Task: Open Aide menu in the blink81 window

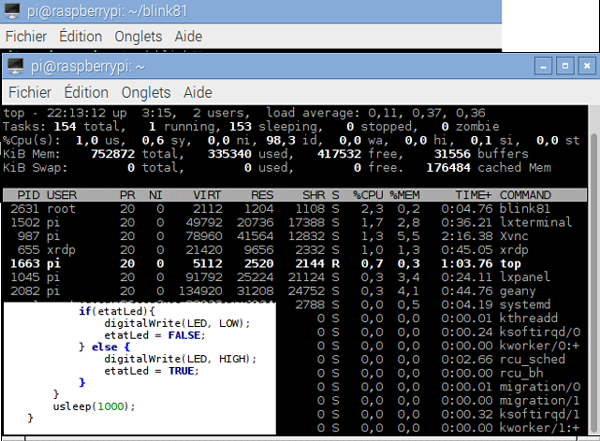Action: 188,36
